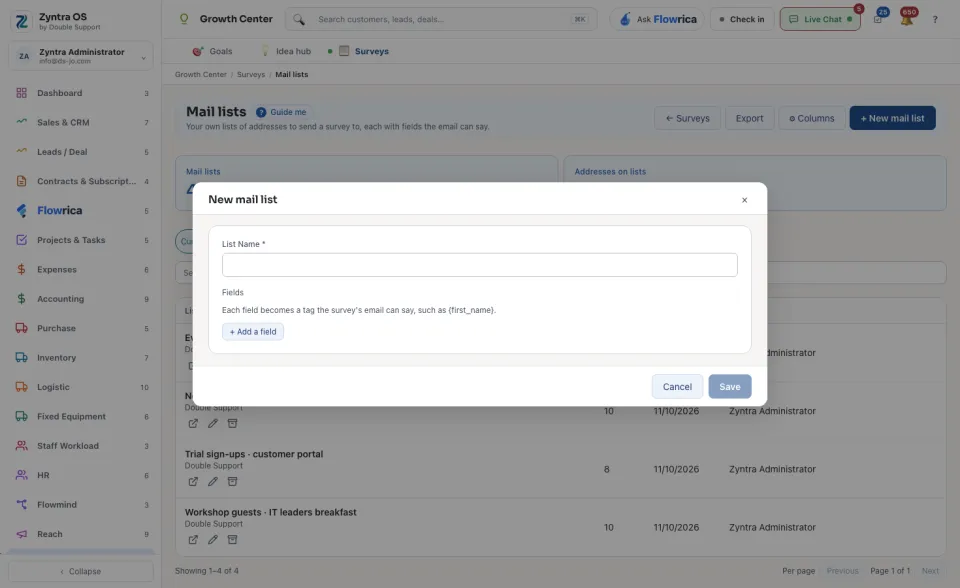Switch to the Goals tab
960x588 pixels.
(x=212, y=51)
